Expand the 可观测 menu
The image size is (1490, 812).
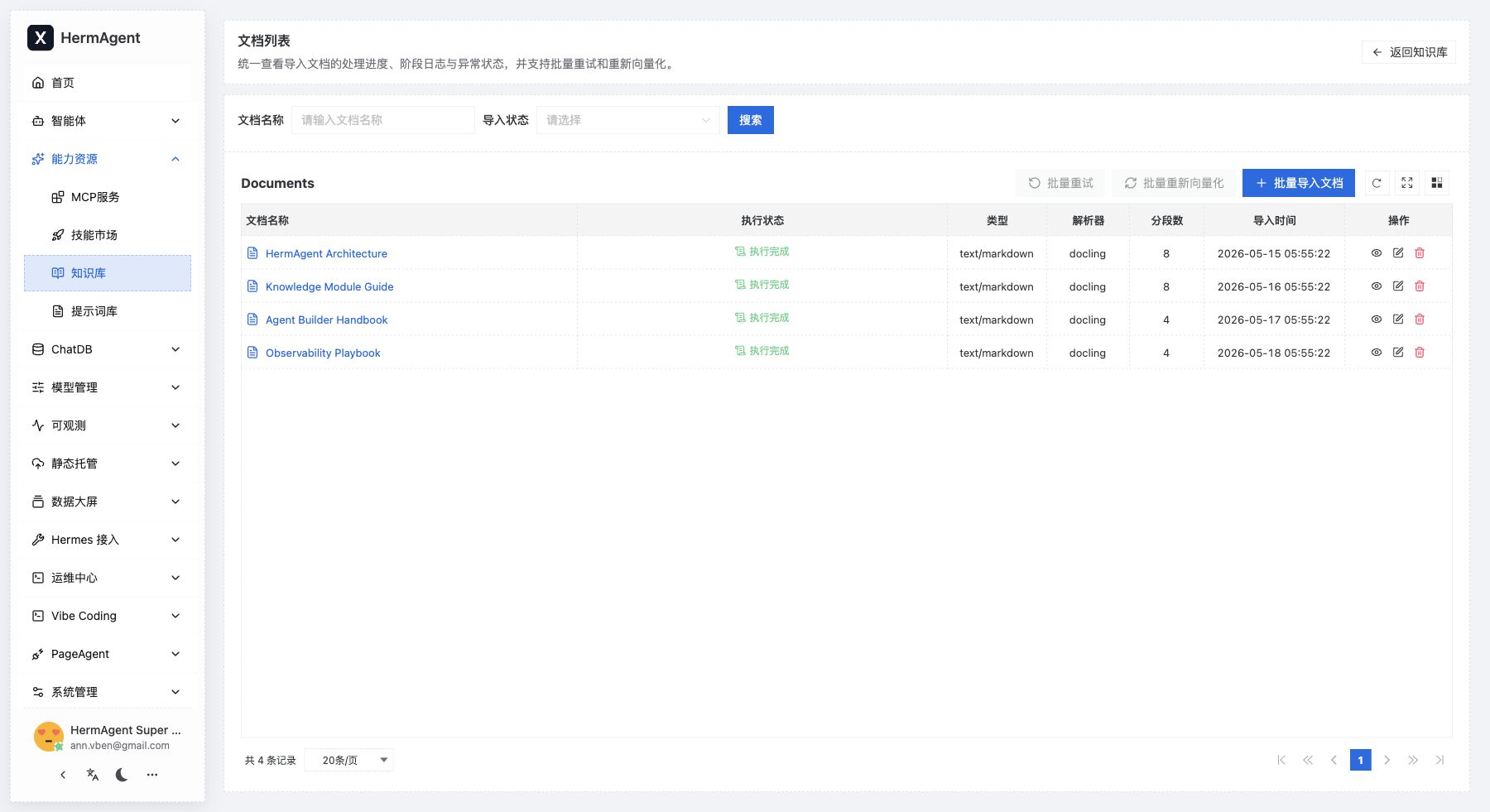click(x=108, y=425)
